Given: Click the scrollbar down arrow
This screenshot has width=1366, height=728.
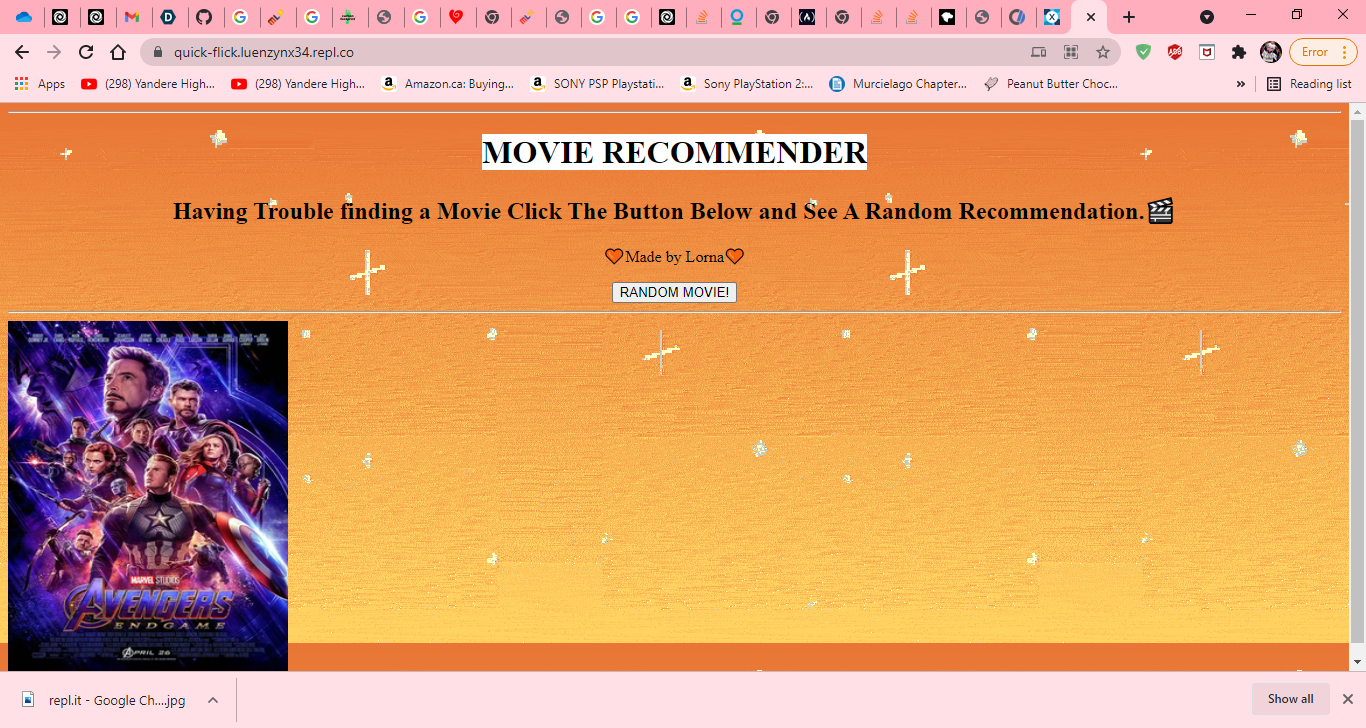Looking at the screenshot, I should pos(1357,662).
